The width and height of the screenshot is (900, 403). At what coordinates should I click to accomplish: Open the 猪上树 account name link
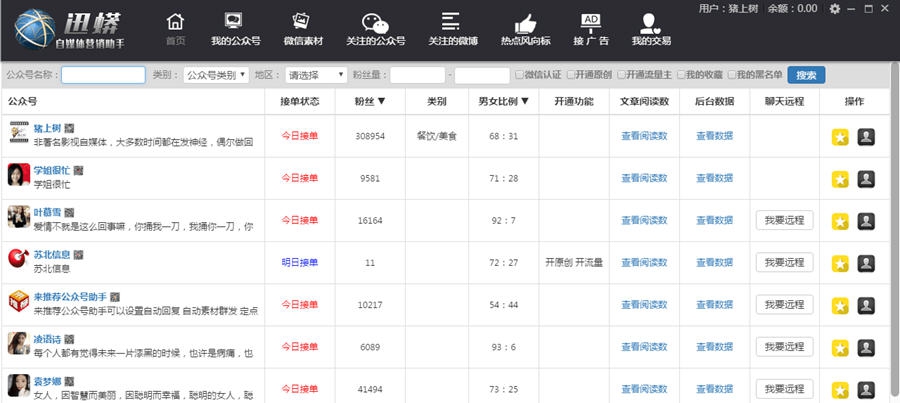point(47,128)
